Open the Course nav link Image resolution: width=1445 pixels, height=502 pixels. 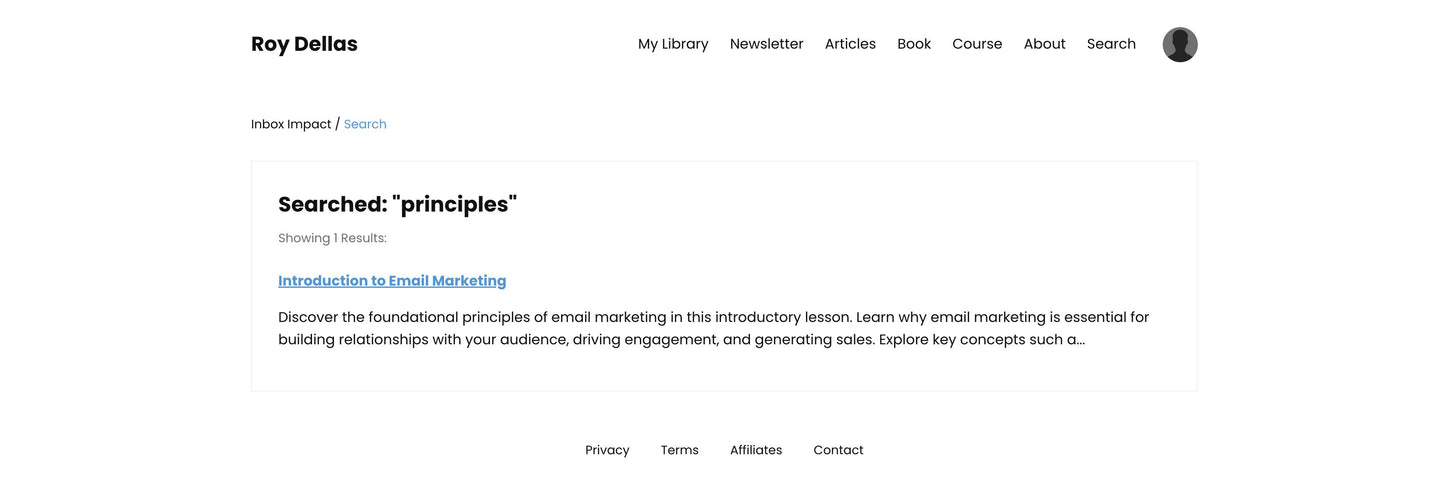[977, 44]
